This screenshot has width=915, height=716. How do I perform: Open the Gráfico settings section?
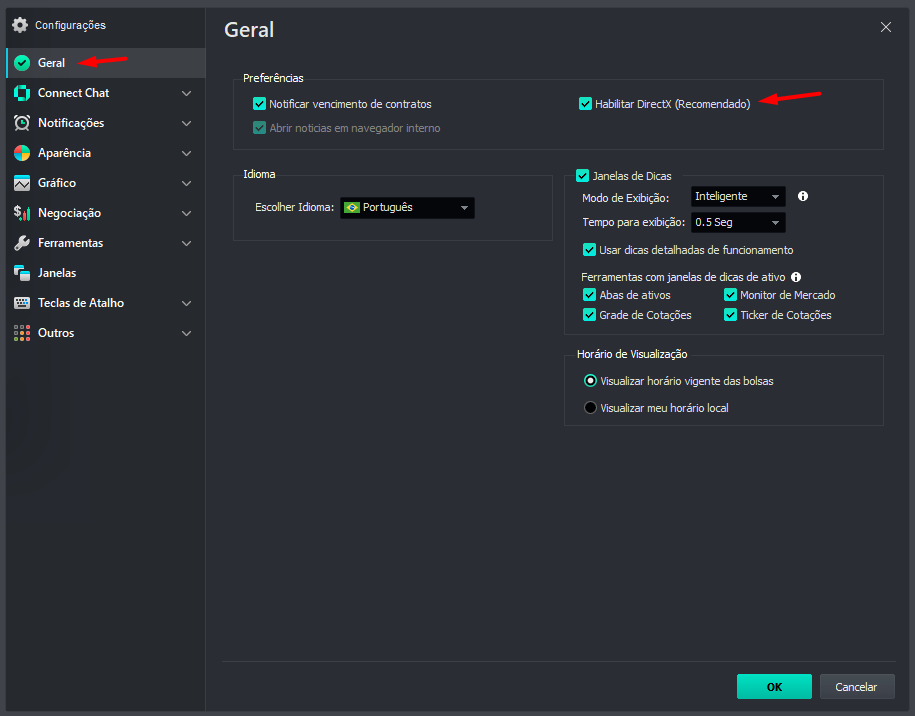point(106,183)
